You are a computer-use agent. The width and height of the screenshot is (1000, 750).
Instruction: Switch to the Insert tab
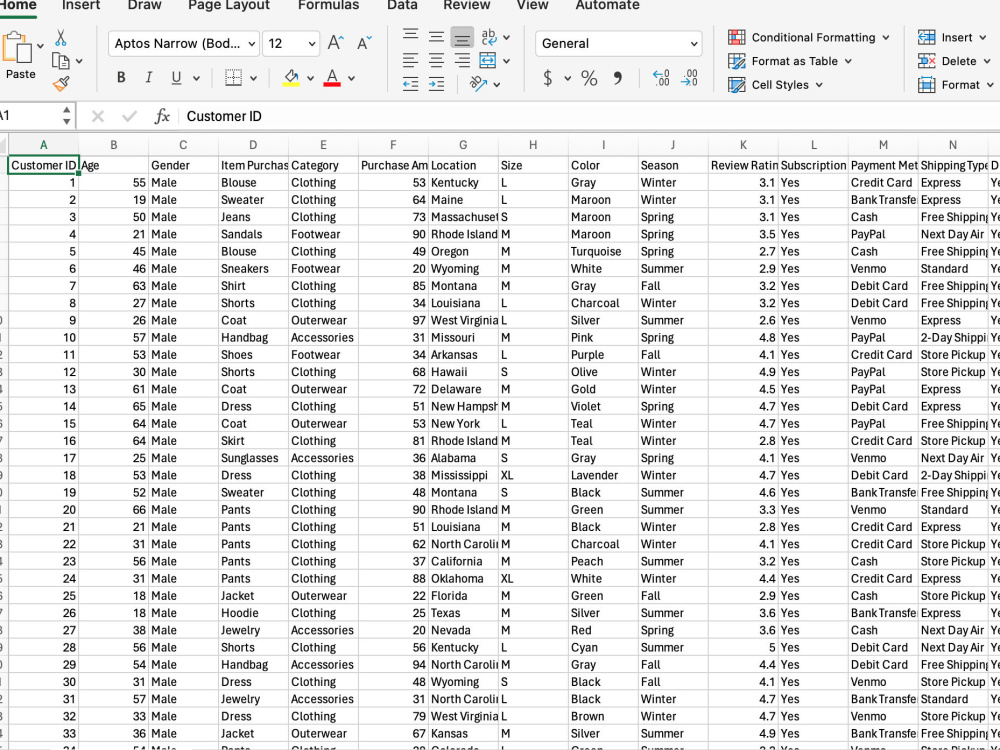point(81,5)
